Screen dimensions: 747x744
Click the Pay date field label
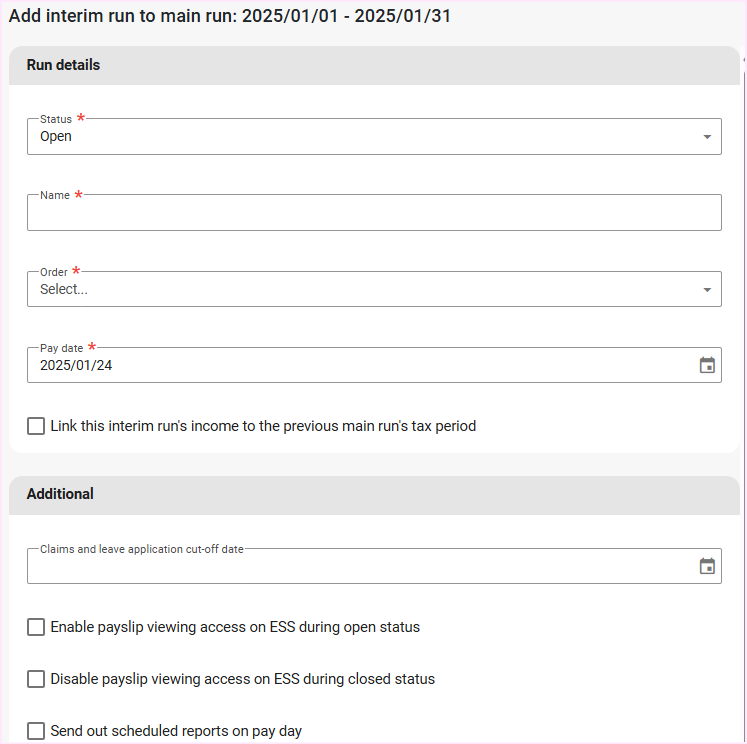[x=62, y=348]
